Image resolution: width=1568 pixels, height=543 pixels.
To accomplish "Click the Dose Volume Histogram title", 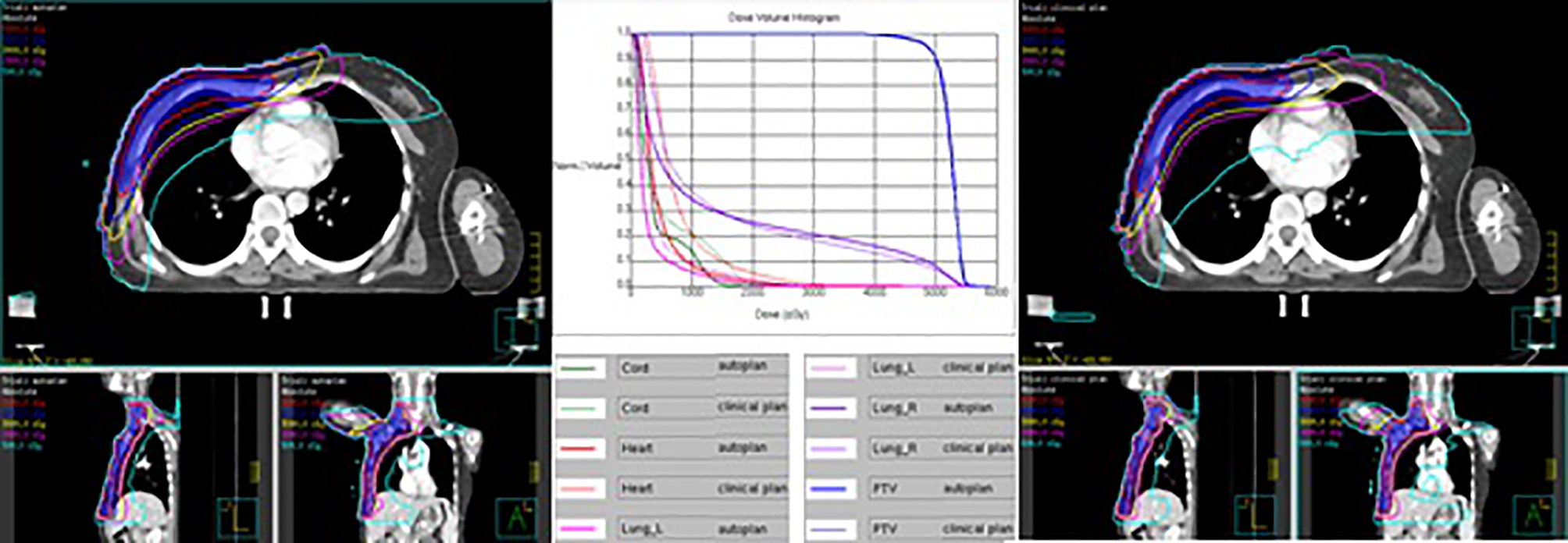I will click(x=784, y=16).
